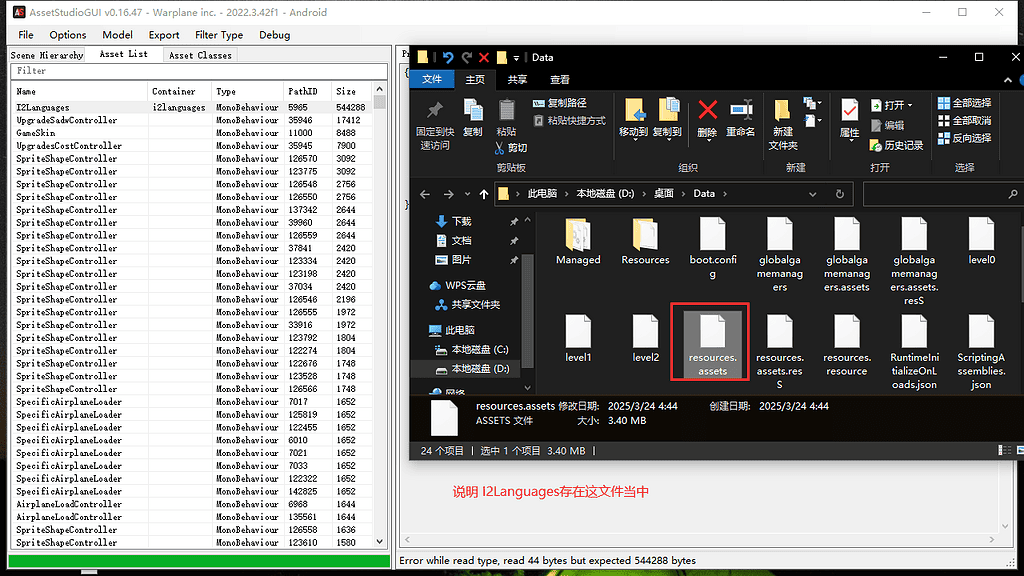The image size is (1024, 576).
Task: Open the Managed folder
Action: pyautogui.click(x=578, y=242)
